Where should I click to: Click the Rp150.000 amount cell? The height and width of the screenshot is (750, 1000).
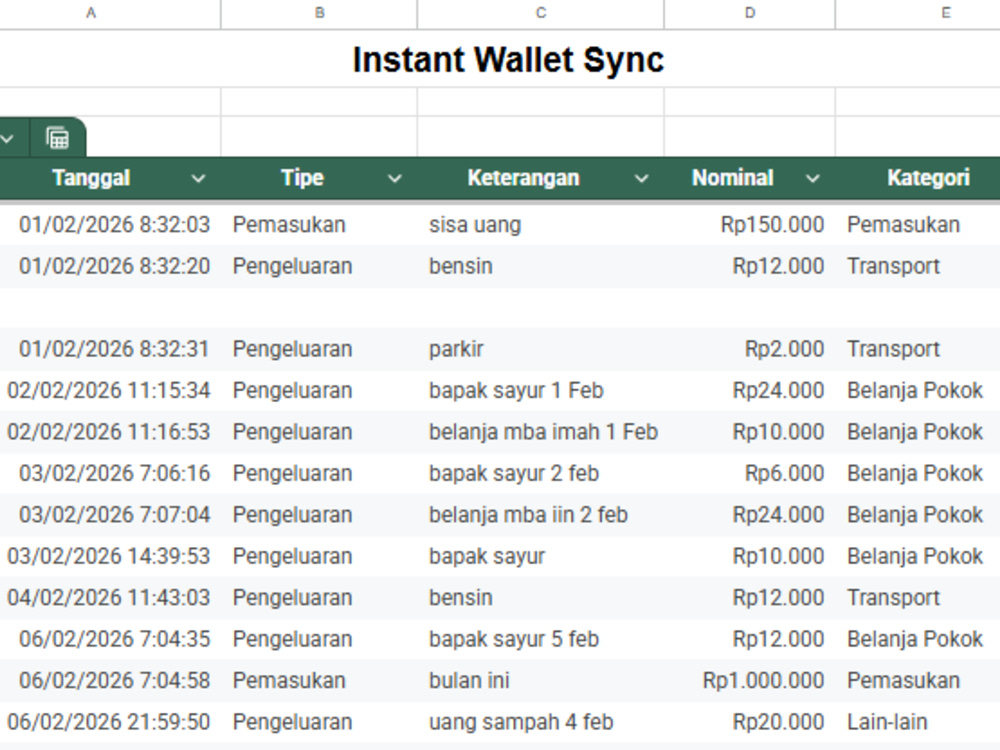point(749,224)
